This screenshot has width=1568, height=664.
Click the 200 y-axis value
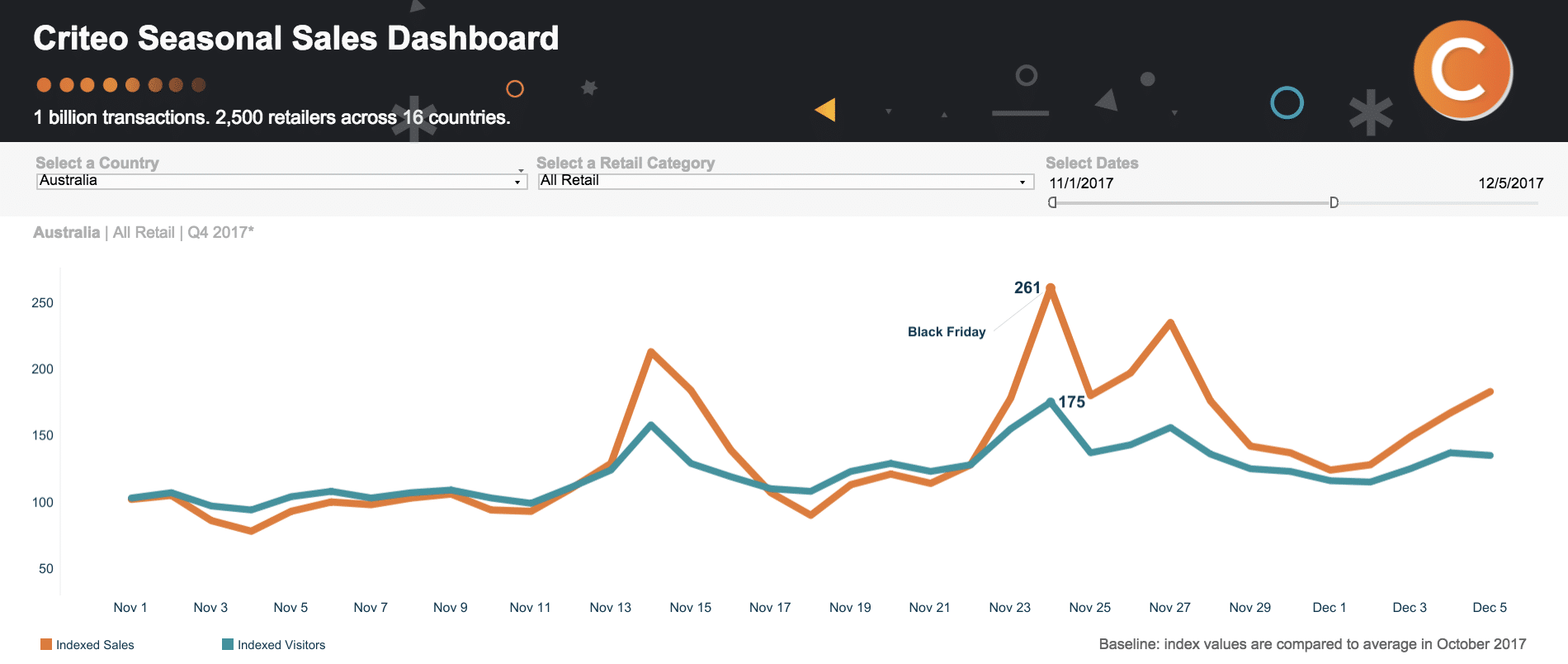tap(42, 369)
